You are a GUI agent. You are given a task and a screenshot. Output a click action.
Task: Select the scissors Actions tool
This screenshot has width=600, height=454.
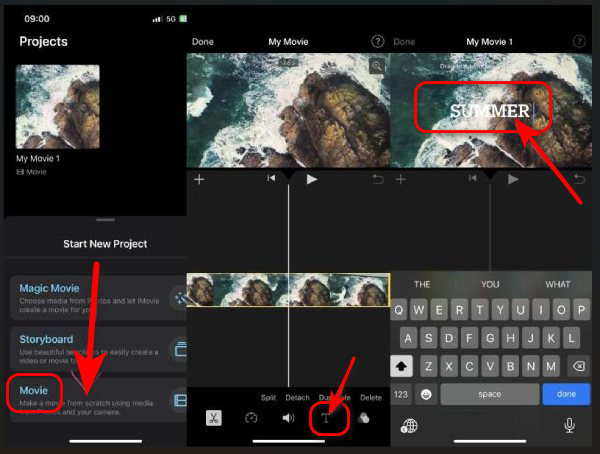tap(214, 418)
